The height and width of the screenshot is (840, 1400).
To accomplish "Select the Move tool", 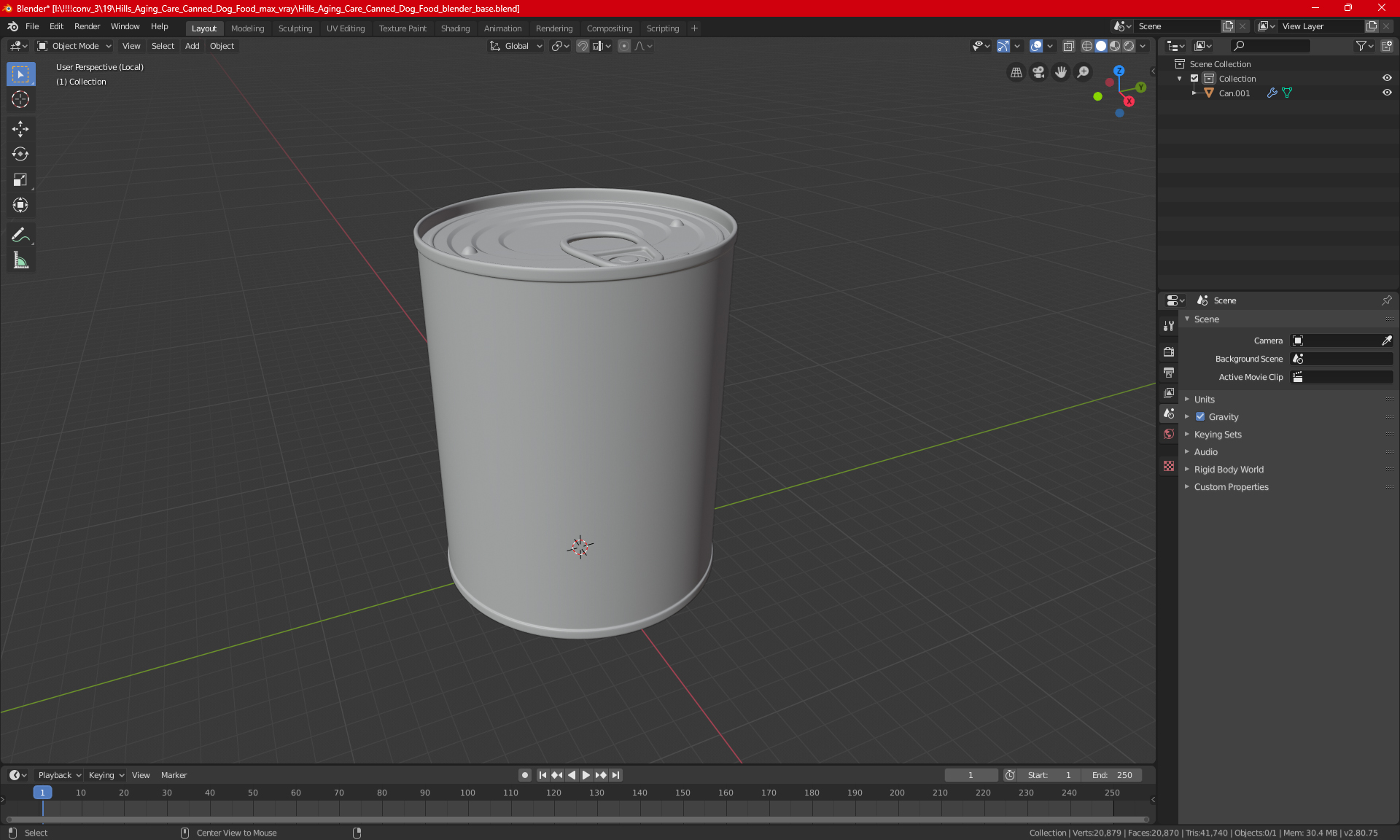I will [20, 129].
